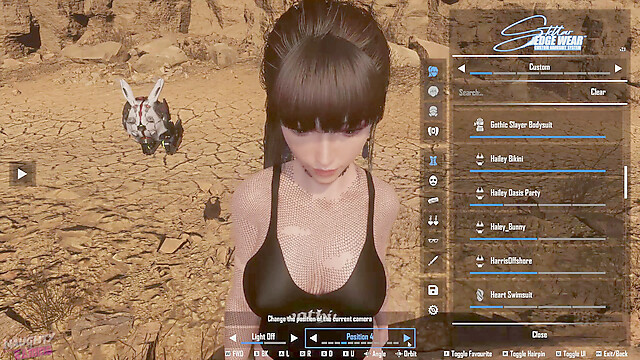
Task: Click the Angle camera control hint
Action: [x=375, y=354]
